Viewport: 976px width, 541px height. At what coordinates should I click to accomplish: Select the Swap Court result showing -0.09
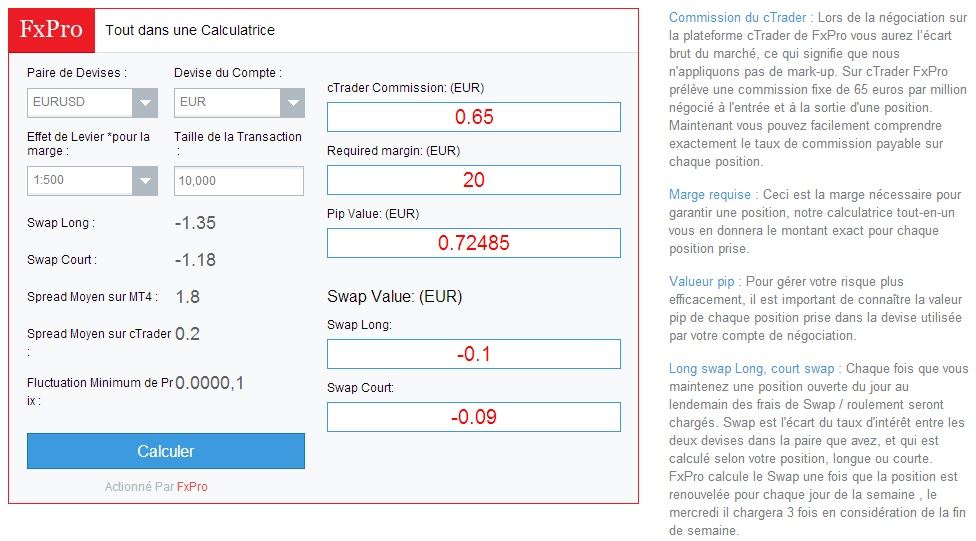(473, 417)
